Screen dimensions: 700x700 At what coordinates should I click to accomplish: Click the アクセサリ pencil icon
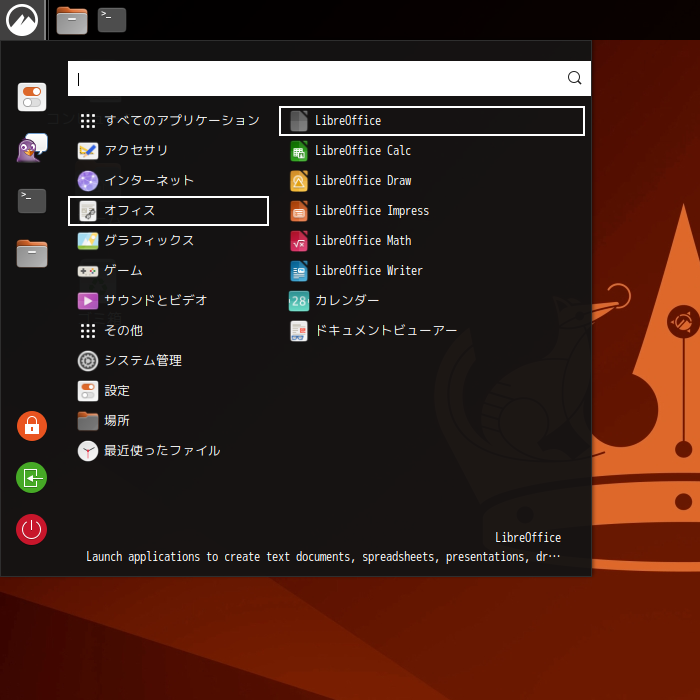[x=88, y=151]
